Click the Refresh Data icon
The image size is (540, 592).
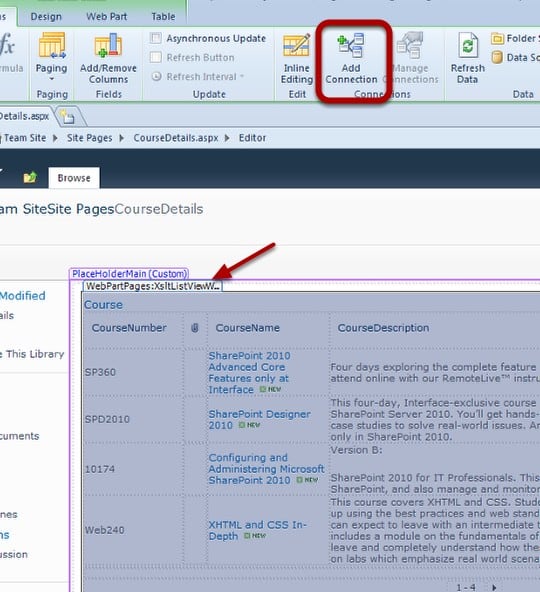467,45
